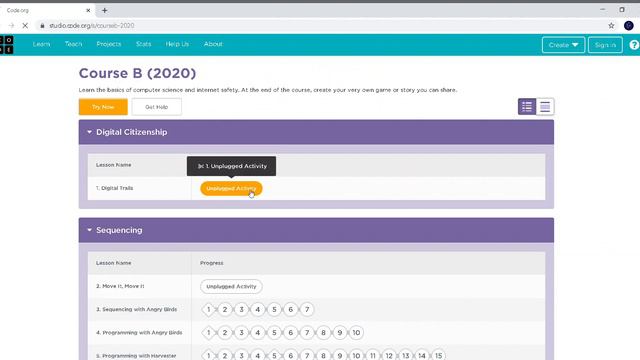The height and width of the screenshot is (360, 640).
Task: Open level 8 of Programming with Angry Birds
Action: coord(323,333)
